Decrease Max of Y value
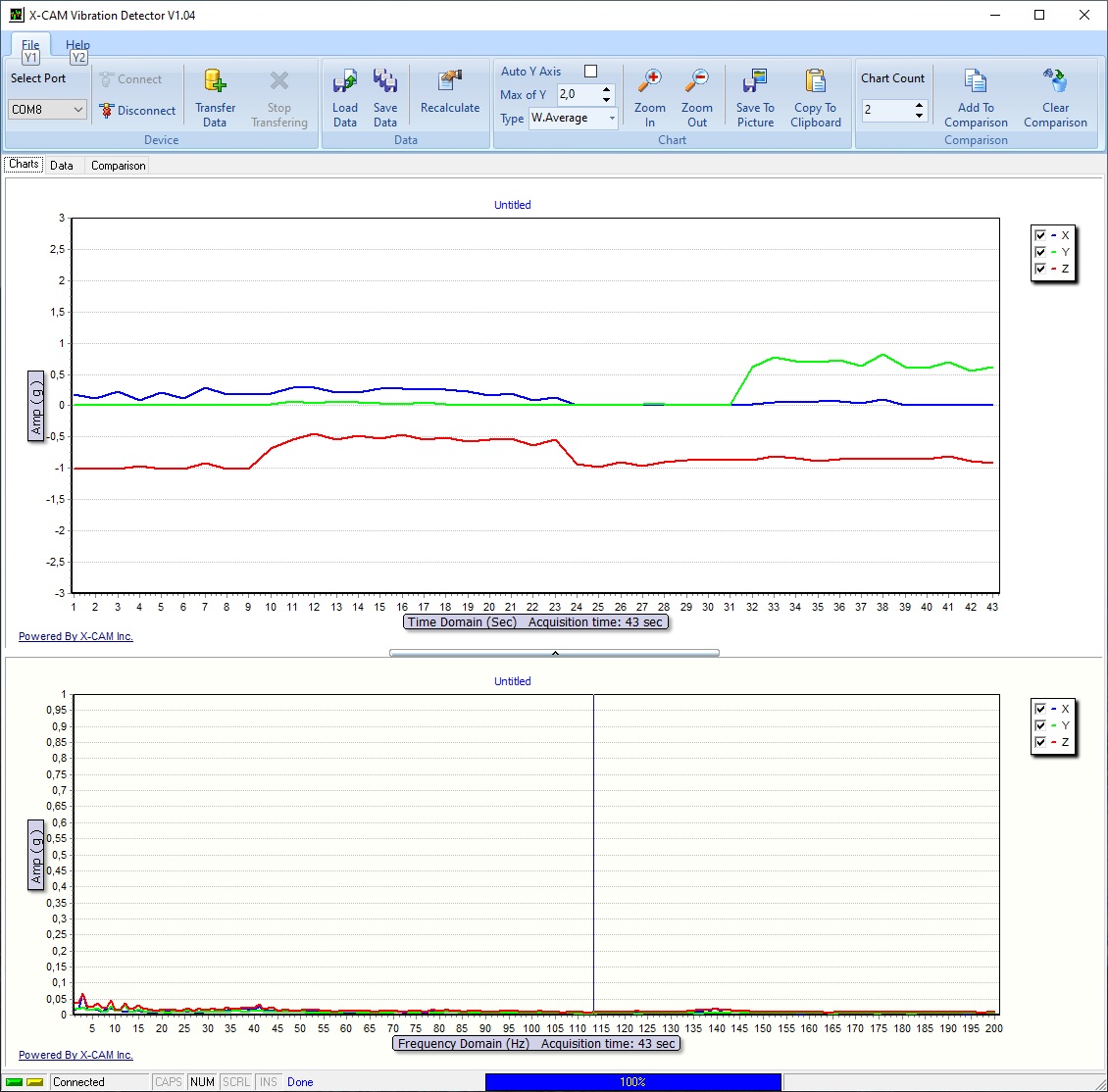 [606, 99]
